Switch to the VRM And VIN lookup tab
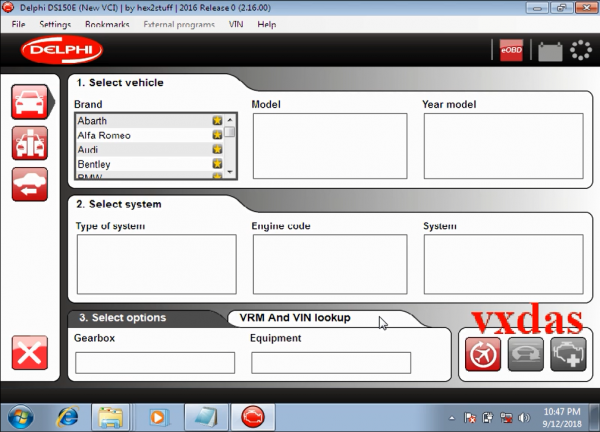The height and width of the screenshot is (432, 600). (x=295, y=318)
